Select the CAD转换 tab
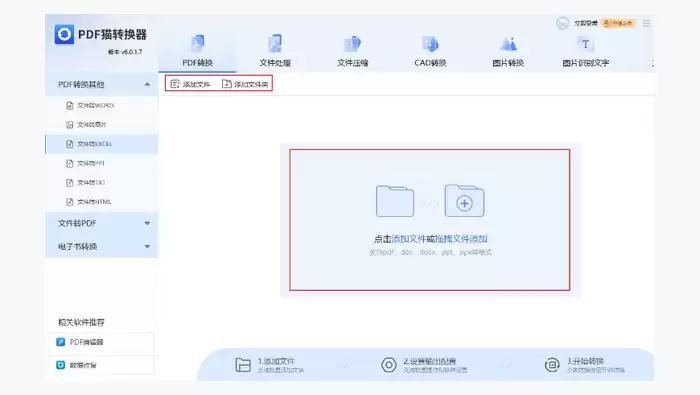Image resolution: width=700 pixels, height=395 pixels. 430,51
